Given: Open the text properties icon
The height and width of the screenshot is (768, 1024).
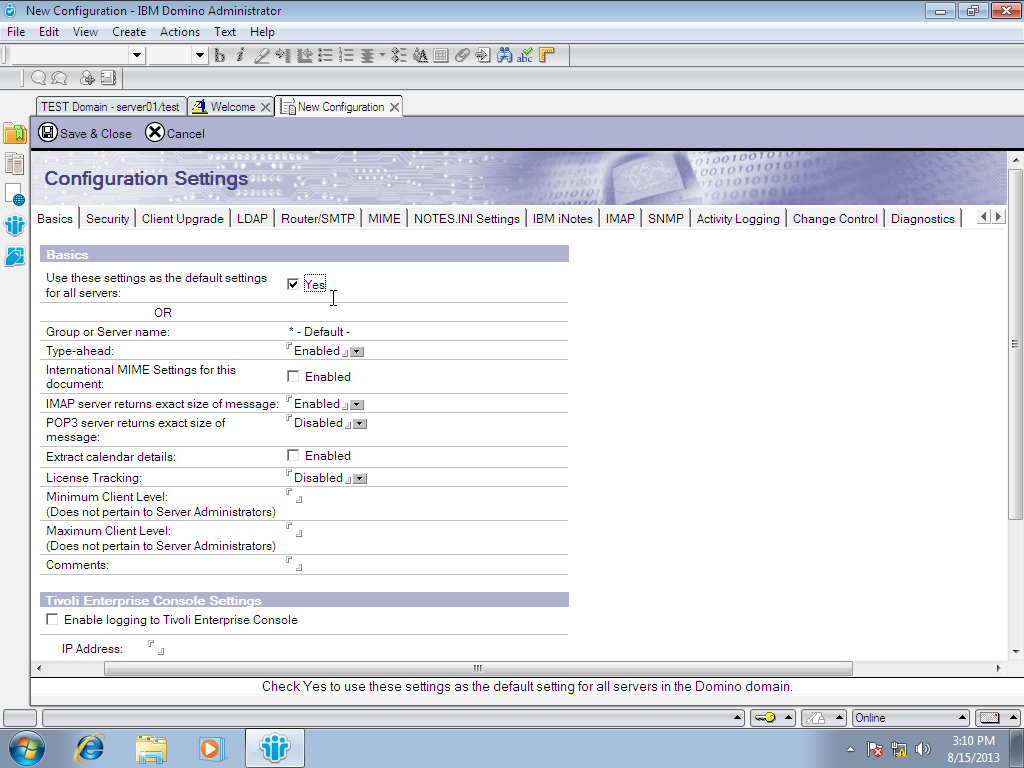Looking at the screenshot, I should click(x=420, y=56).
